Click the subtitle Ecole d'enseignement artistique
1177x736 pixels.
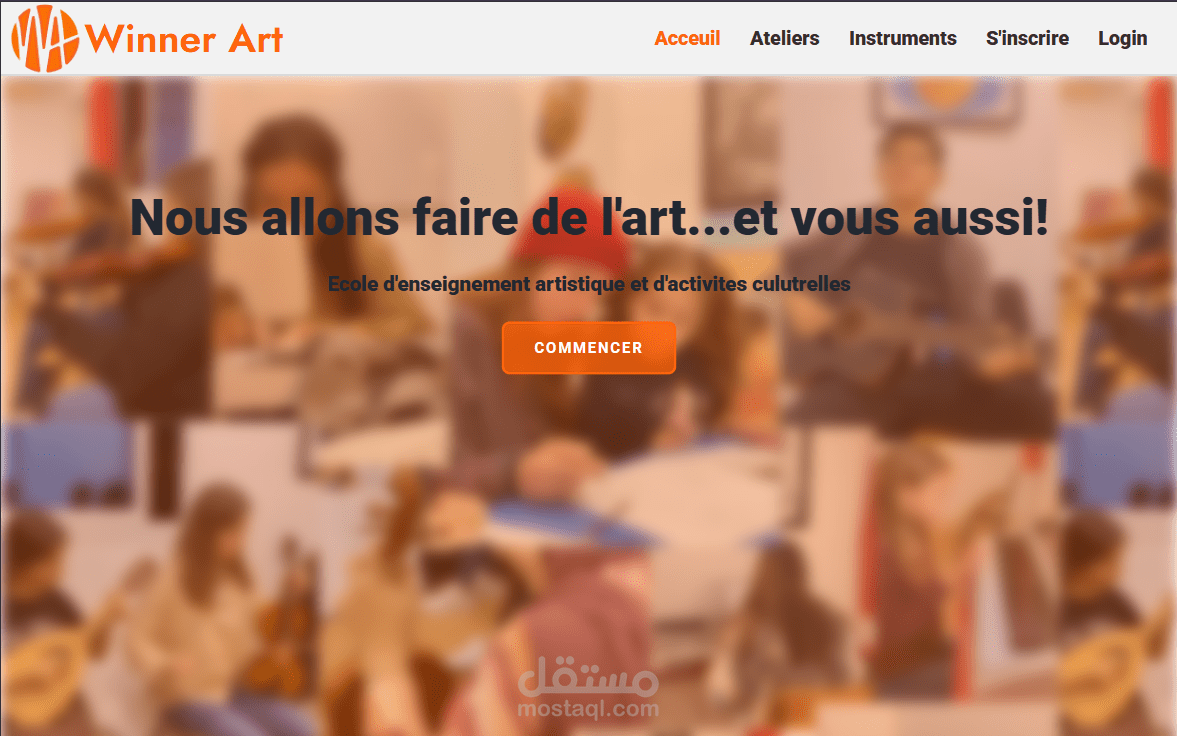(589, 284)
